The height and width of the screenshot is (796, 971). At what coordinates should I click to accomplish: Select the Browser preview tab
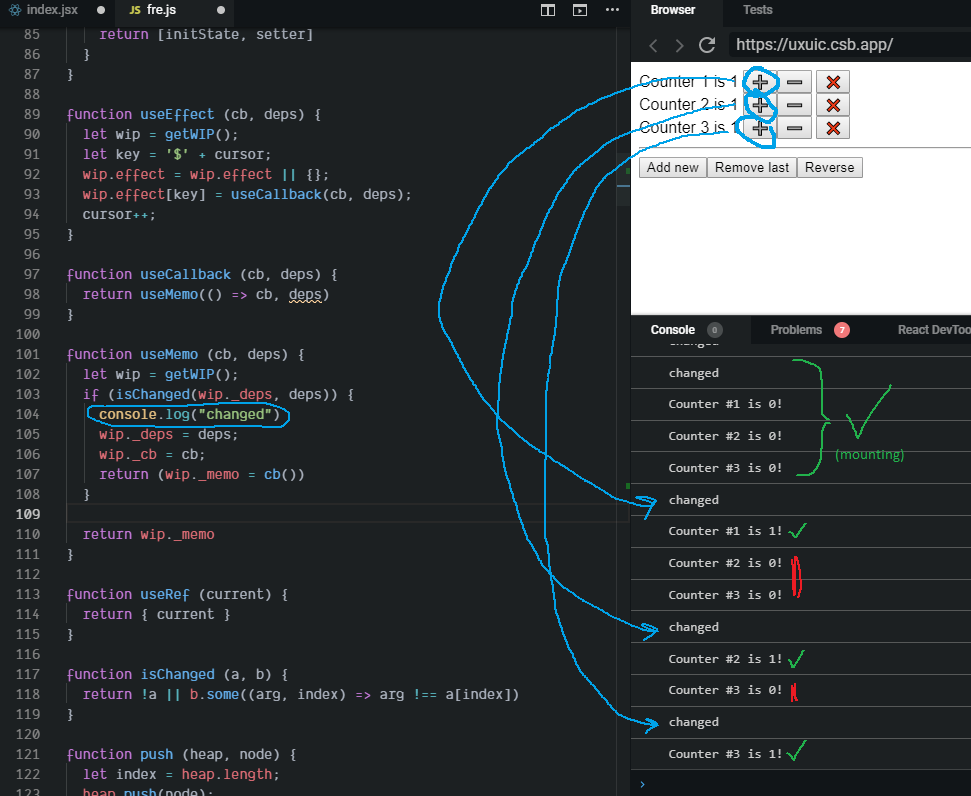click(x=673, y=10)
